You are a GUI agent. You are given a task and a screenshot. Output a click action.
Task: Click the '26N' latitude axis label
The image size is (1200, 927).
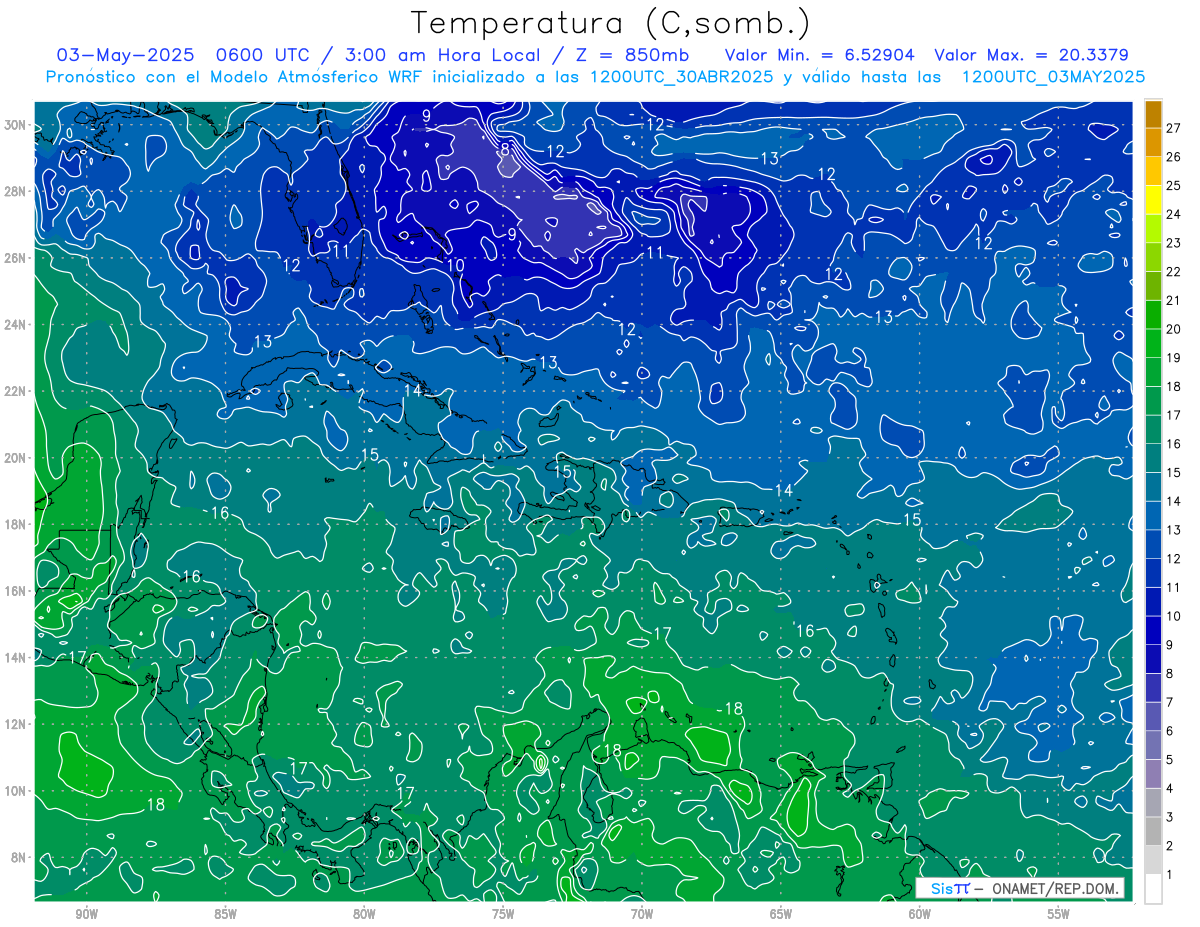[17, 258]
